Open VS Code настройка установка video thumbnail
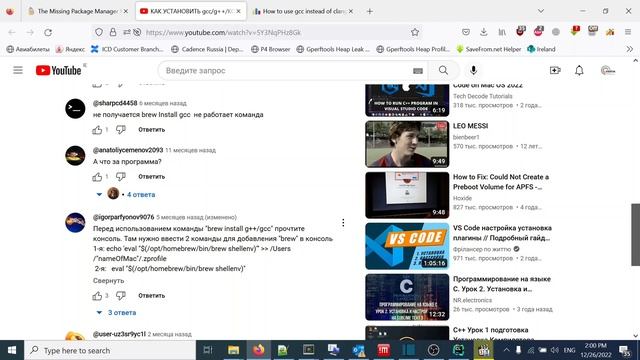This screenshot has height=360, width=640. [x=407, y=246]
